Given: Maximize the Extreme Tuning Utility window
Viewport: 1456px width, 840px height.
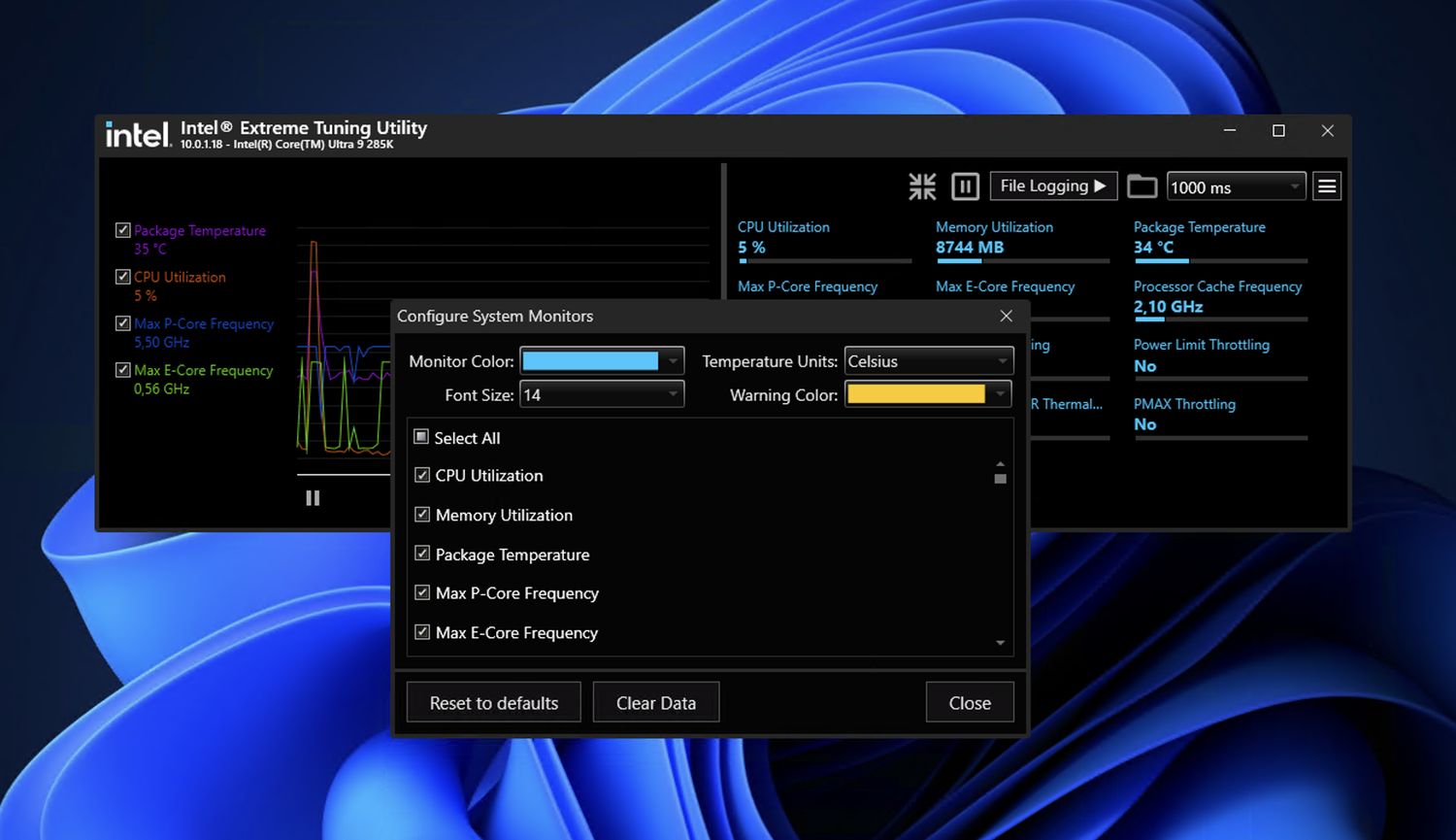Looking at the screenshot, I should [1278, 130].
